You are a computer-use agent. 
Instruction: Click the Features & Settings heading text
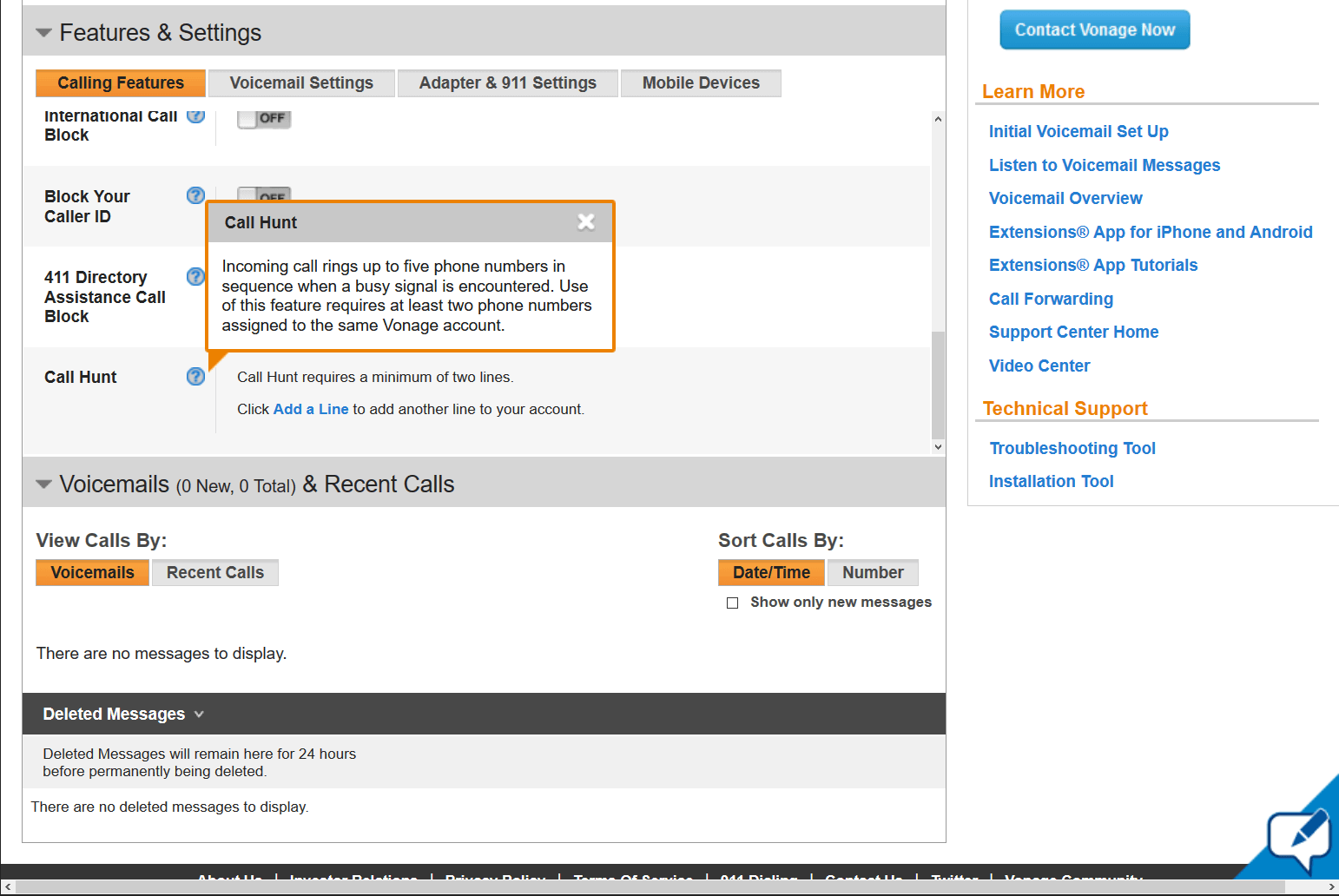pyautogui.click(x=161, y=33)
